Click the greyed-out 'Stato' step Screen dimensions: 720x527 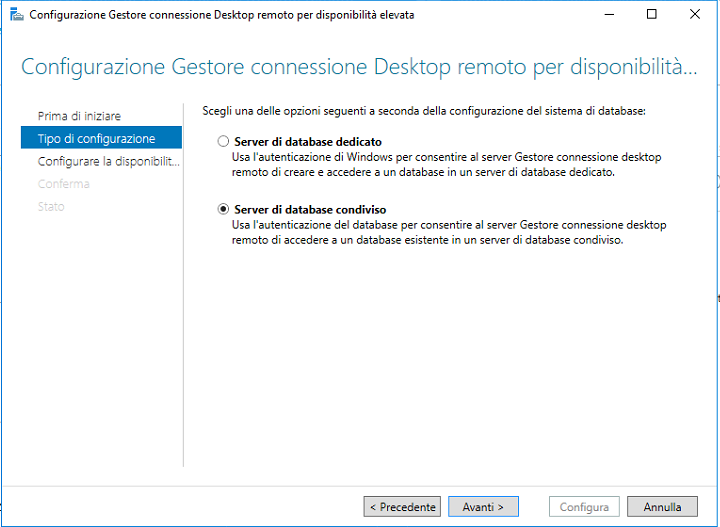pos(51,207)
